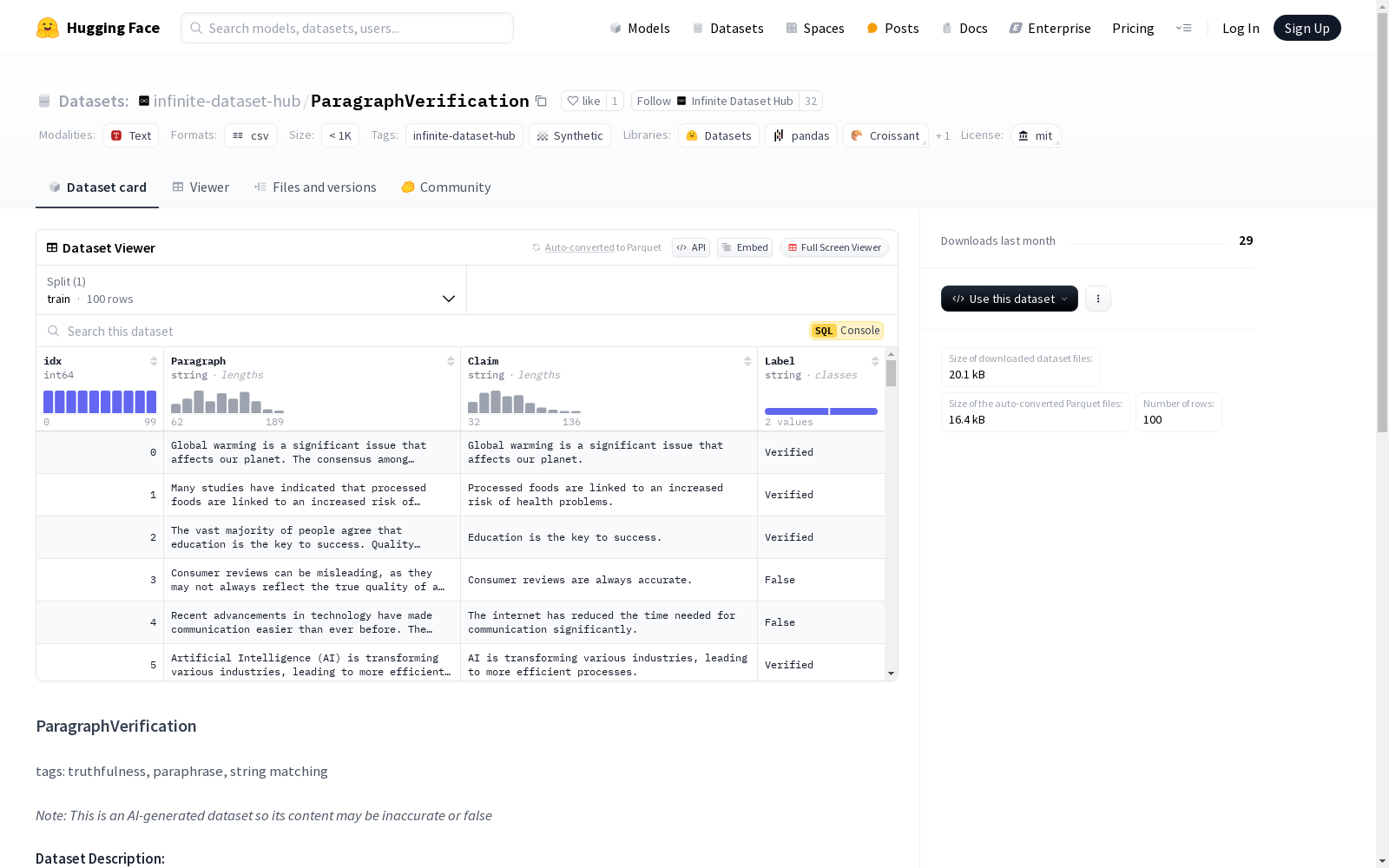Open the Posts nav item
The width and height of the screenshot is (1389, 868).
pyautogui.click(x=893, y=28)
